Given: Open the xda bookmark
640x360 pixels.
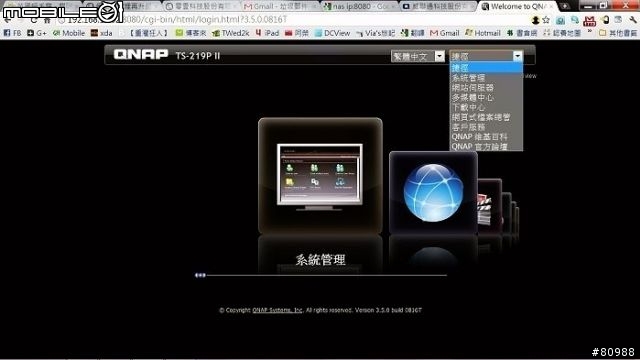Looking at the screenshot, I should click(x=102, y=33).
